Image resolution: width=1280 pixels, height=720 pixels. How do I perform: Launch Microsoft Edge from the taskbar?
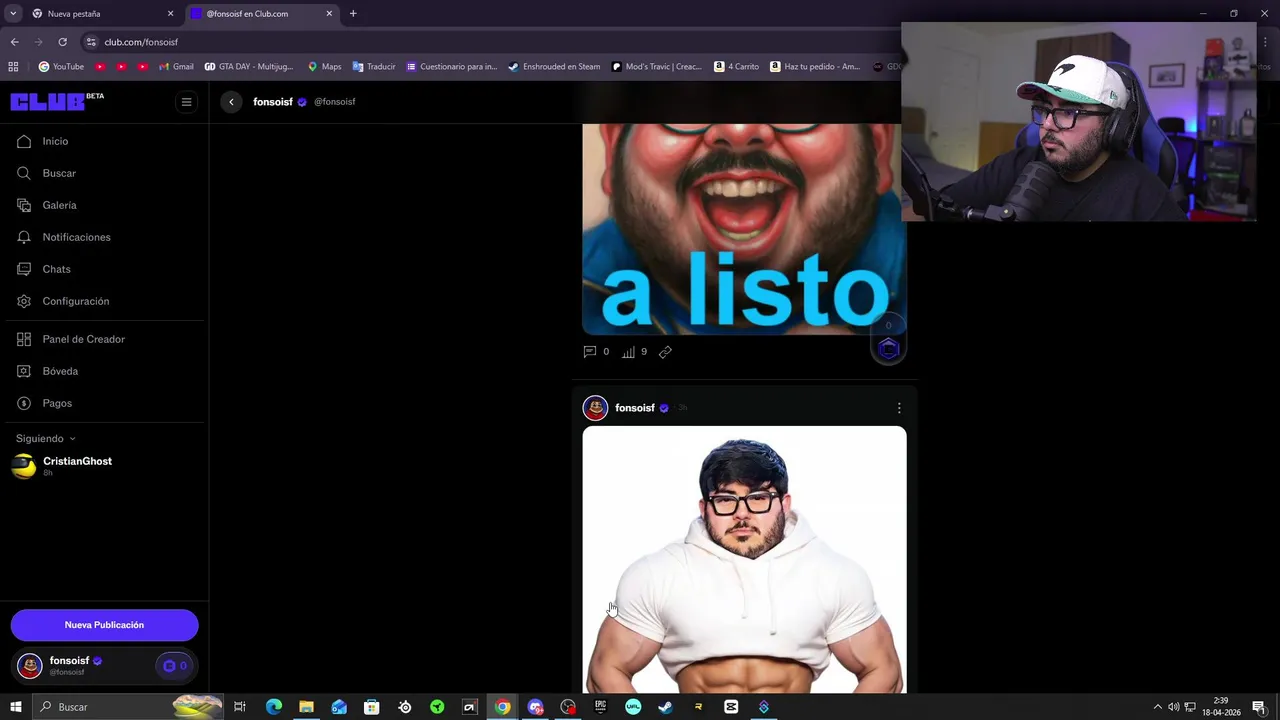pos(273,707)
